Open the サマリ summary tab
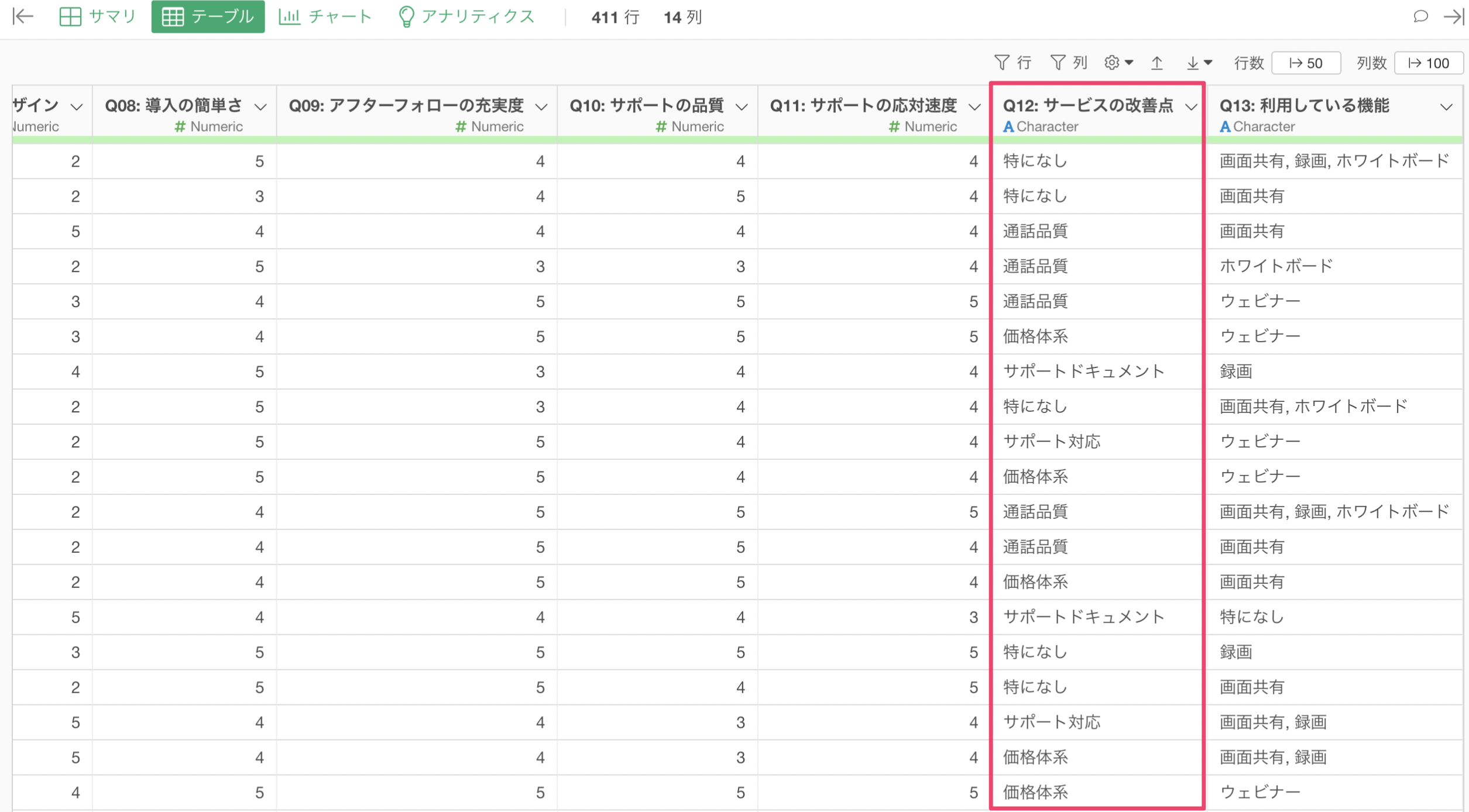Viewport: 1469px width, 812px height. point(98,16)
